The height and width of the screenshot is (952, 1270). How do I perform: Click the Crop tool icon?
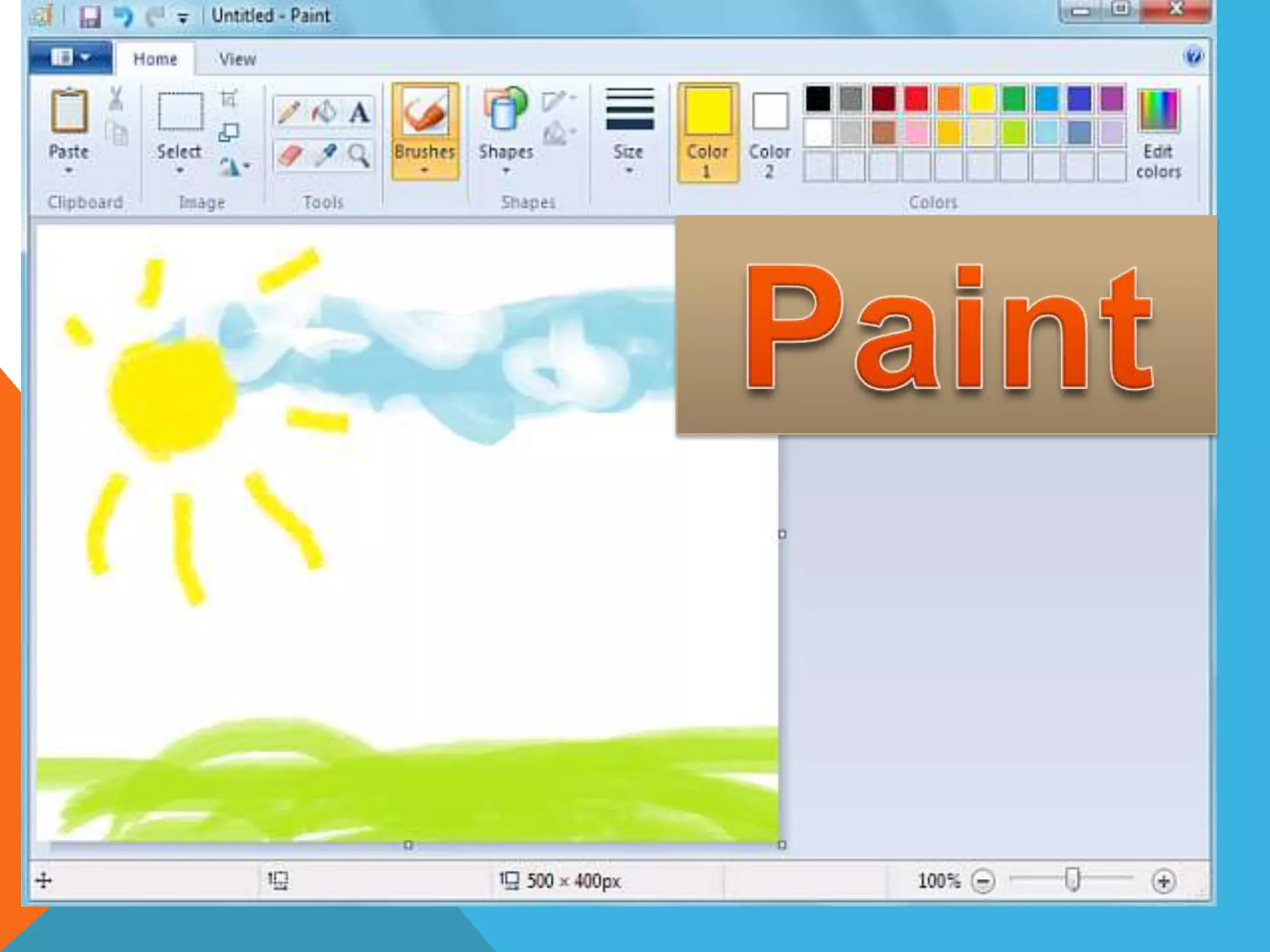point(229,99)
